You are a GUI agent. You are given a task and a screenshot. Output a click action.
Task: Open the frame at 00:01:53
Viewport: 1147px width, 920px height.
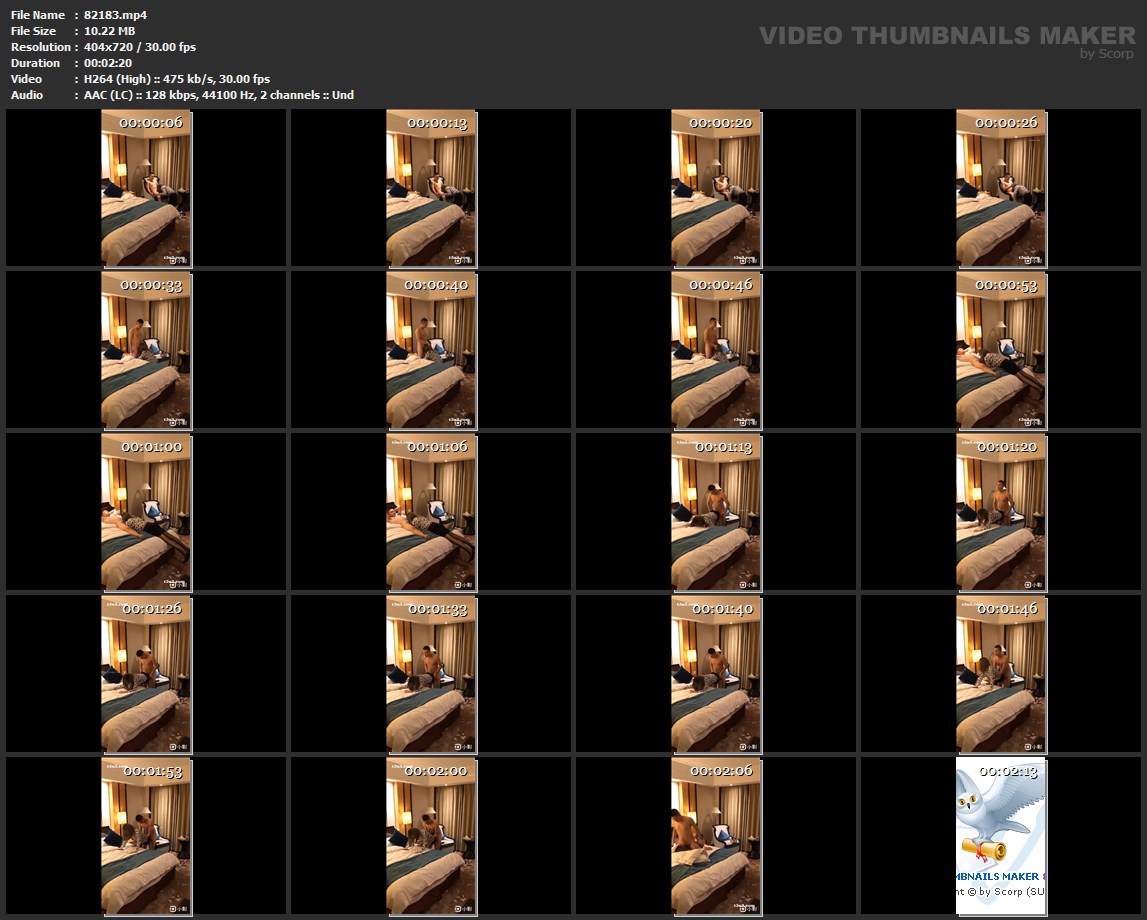[146, 837]
